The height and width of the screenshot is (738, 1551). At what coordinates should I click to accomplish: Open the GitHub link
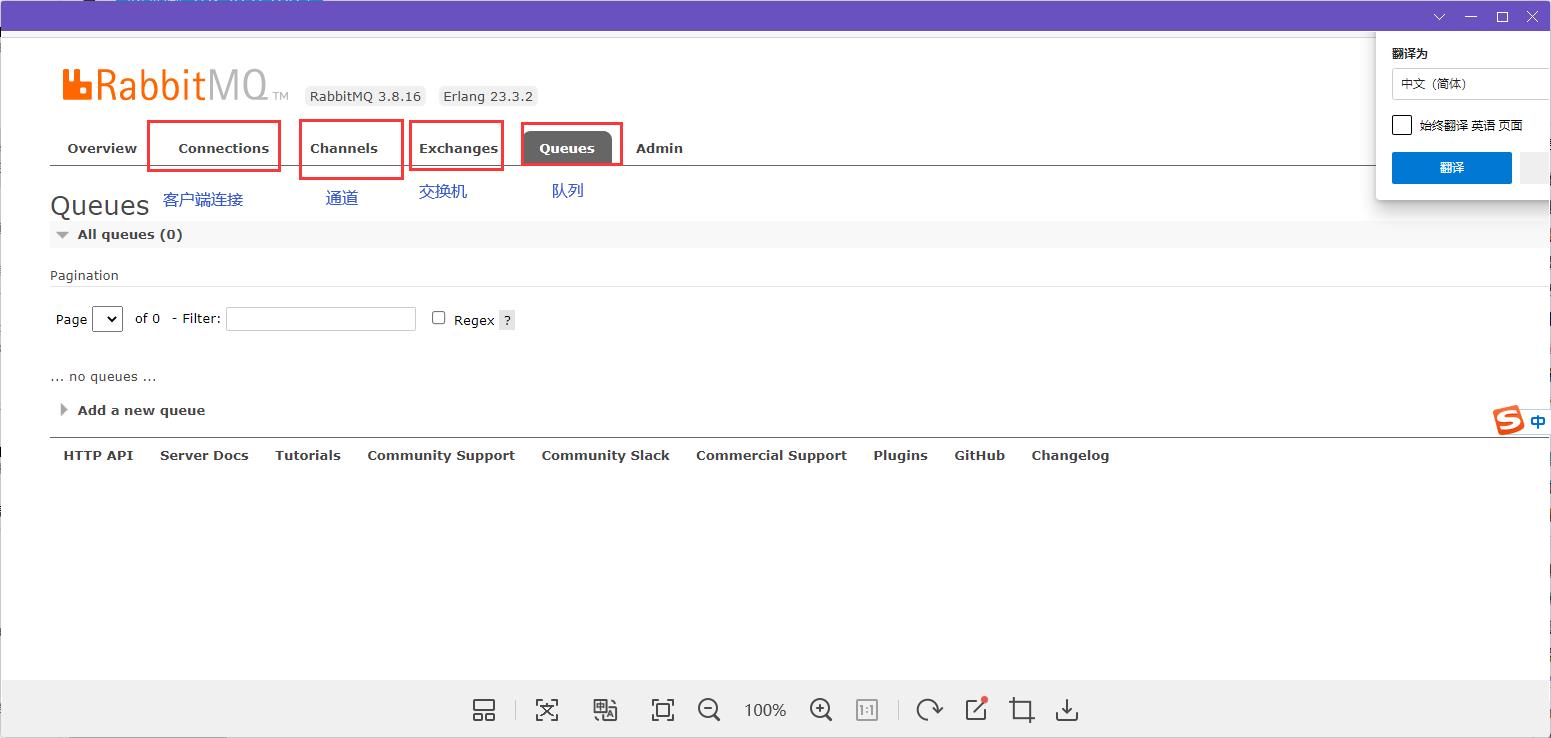(x=979, y=455)
